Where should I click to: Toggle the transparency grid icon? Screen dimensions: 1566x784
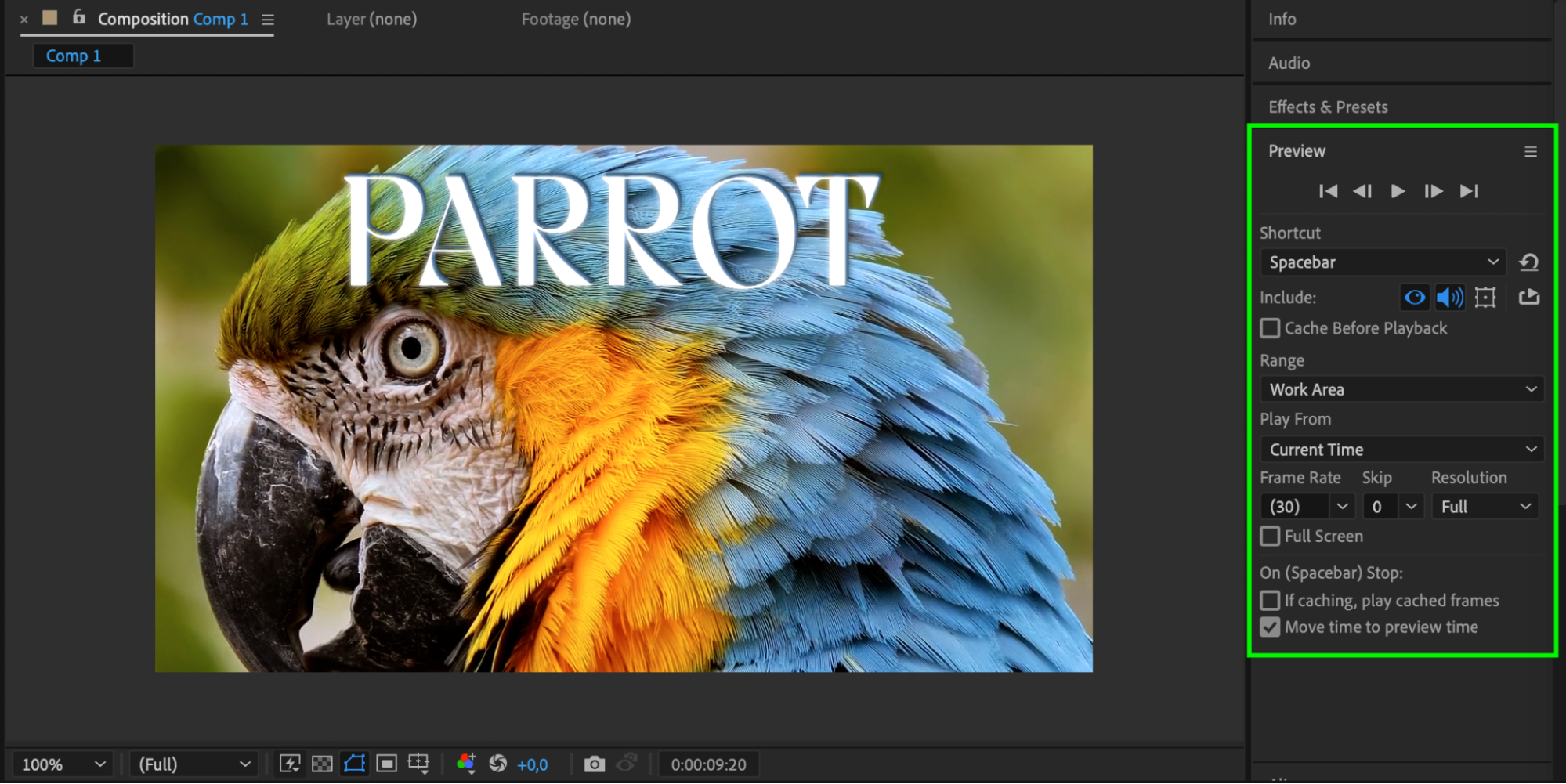322,764
